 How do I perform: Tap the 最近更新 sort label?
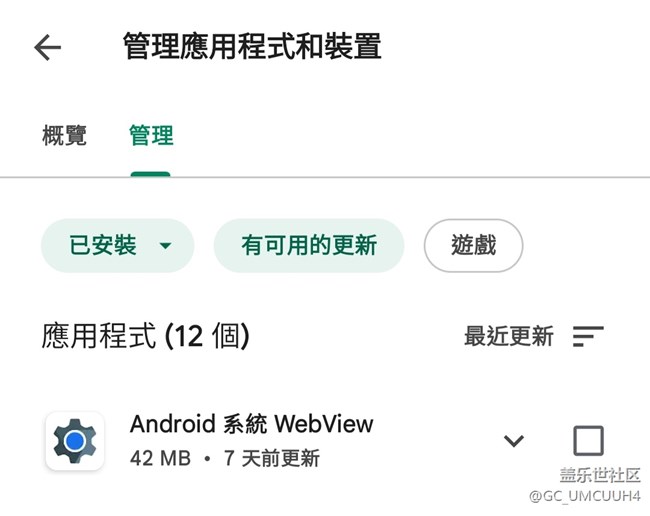[x=509, y=336]
